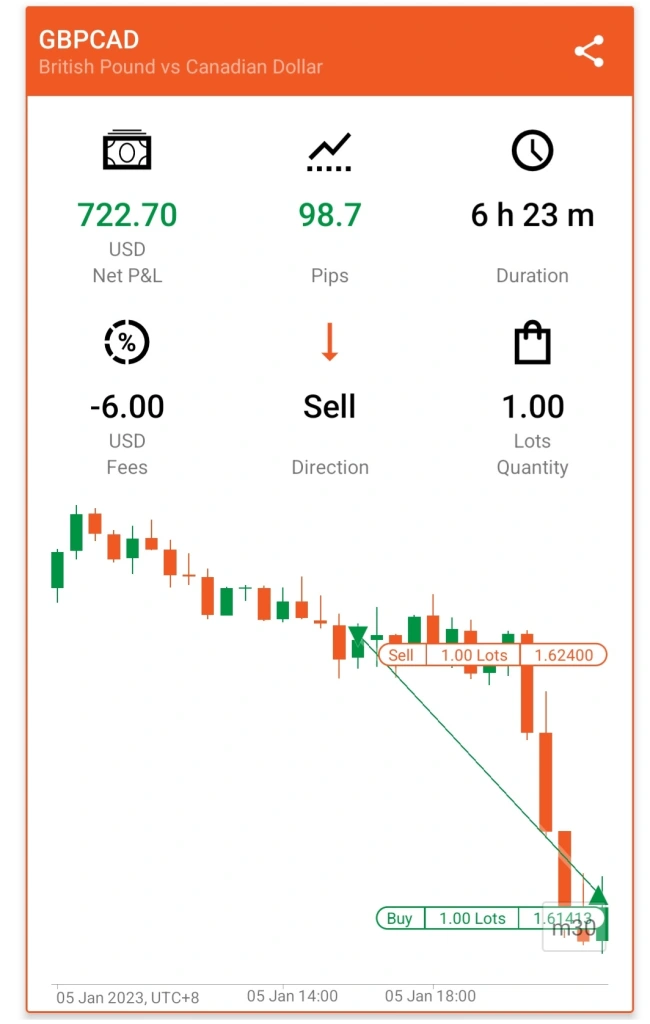Click the percent Fees icon

pyautogui.click(x=127, y=342)
